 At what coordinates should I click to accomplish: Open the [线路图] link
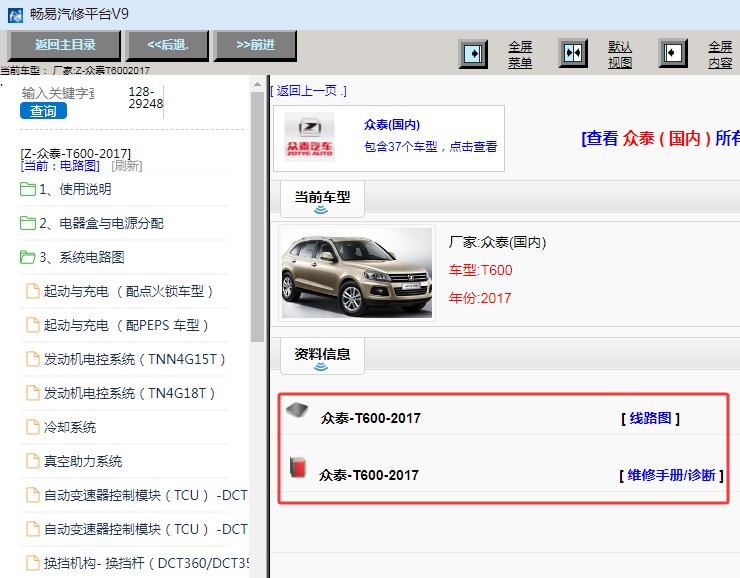click(x=650, y=418)
